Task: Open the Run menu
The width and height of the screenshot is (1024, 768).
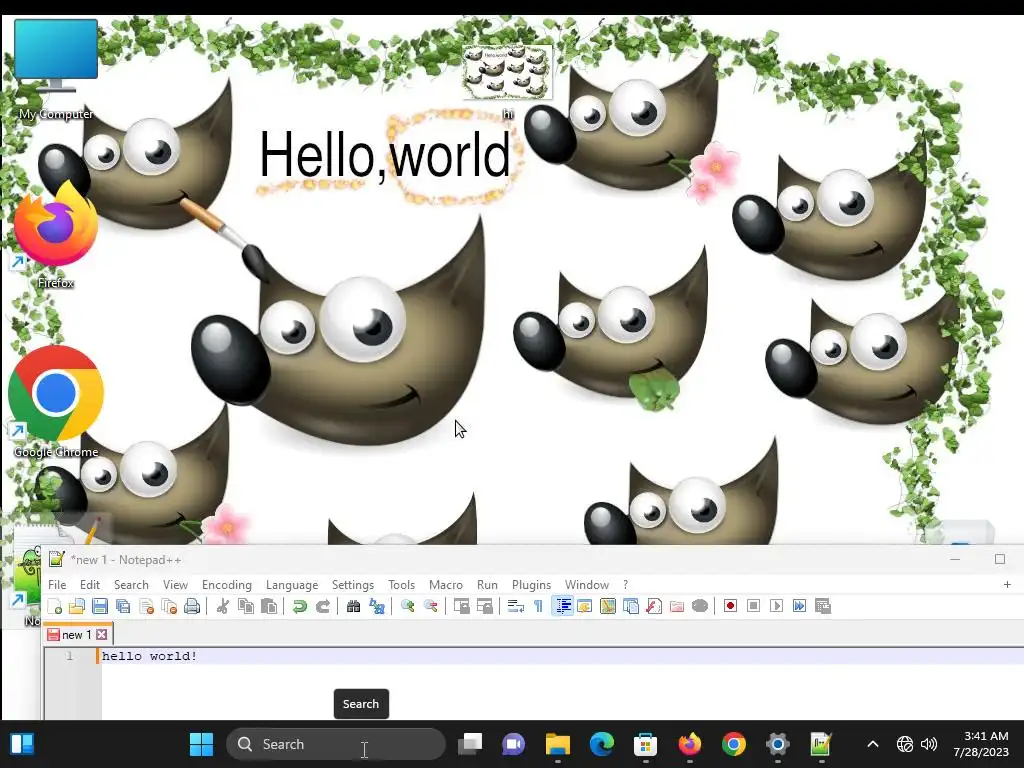Action: pos(487,584)
